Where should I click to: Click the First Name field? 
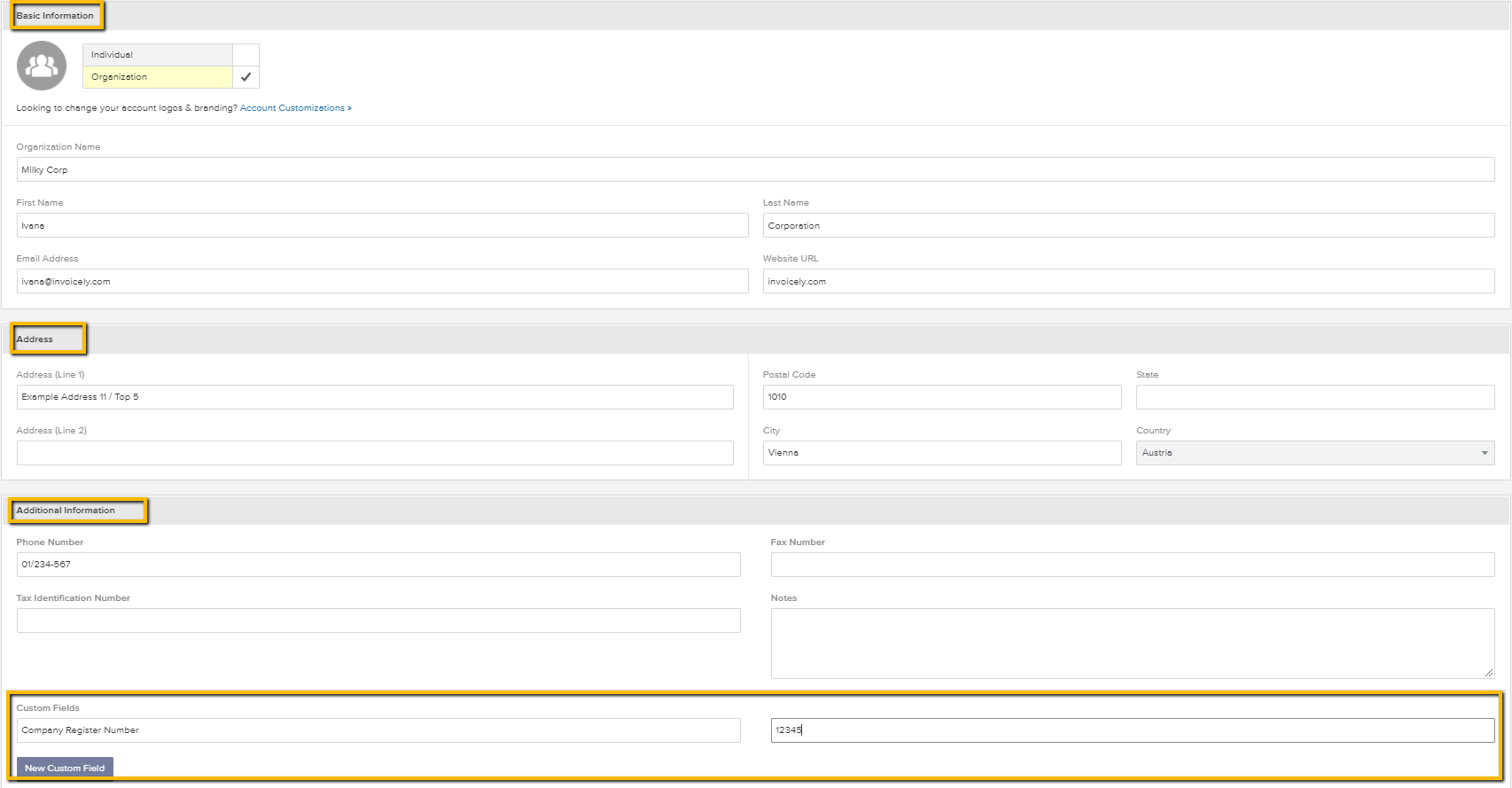[x=382, y=225]
